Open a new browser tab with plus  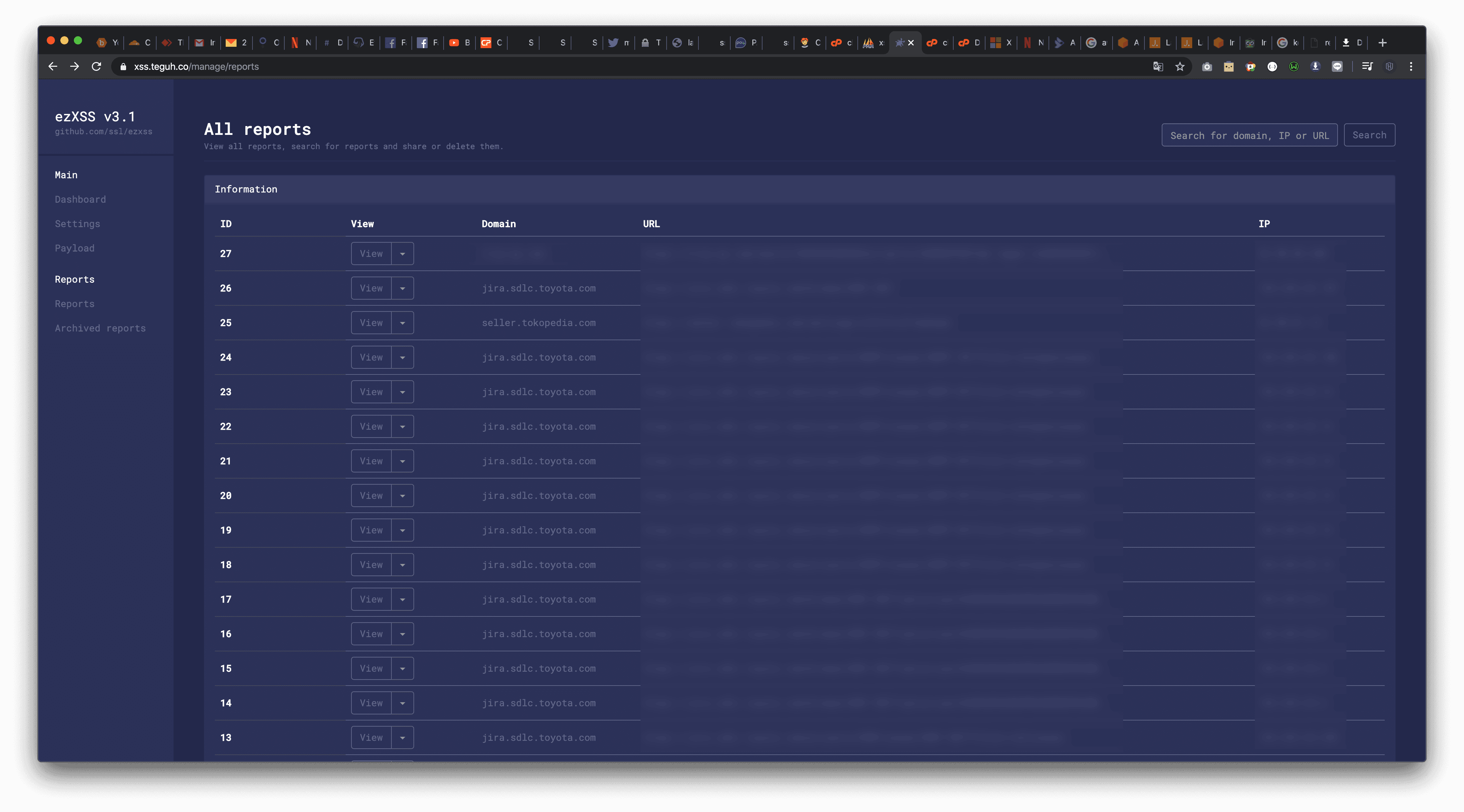(x=1382, y=43)
